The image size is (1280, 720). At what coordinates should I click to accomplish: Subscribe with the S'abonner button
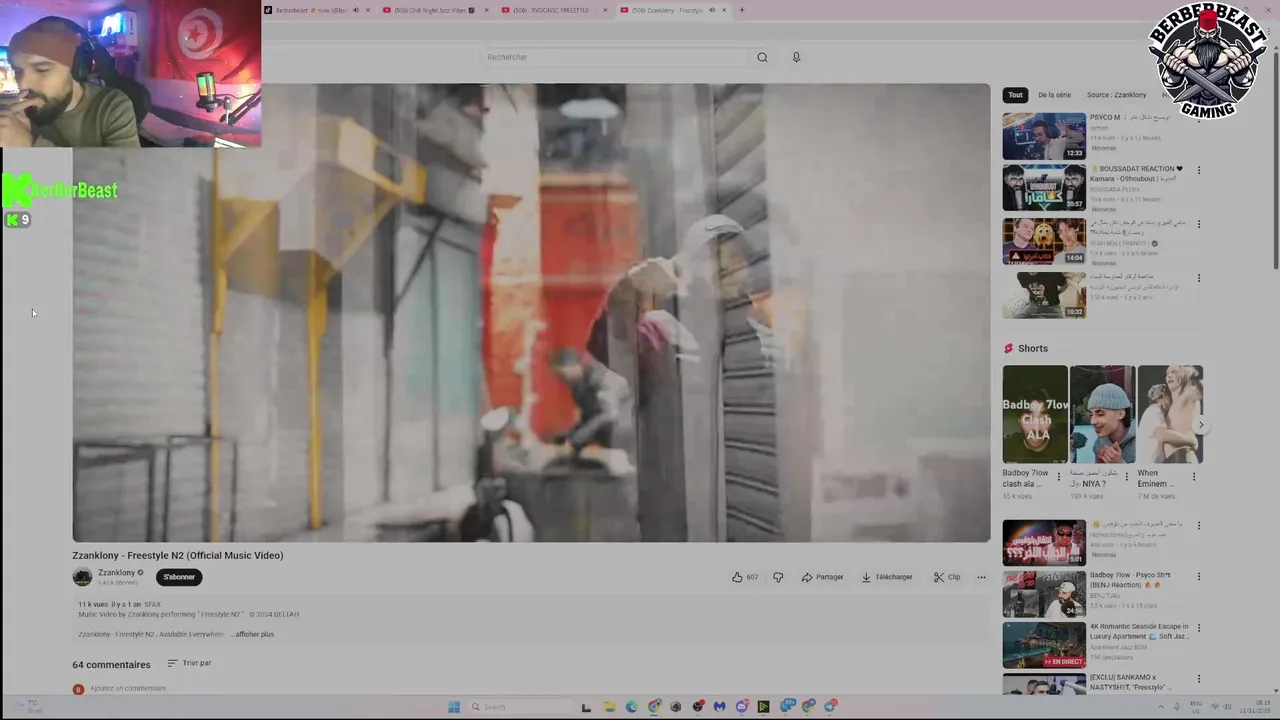pyautogui.click(x=179, y=577)
